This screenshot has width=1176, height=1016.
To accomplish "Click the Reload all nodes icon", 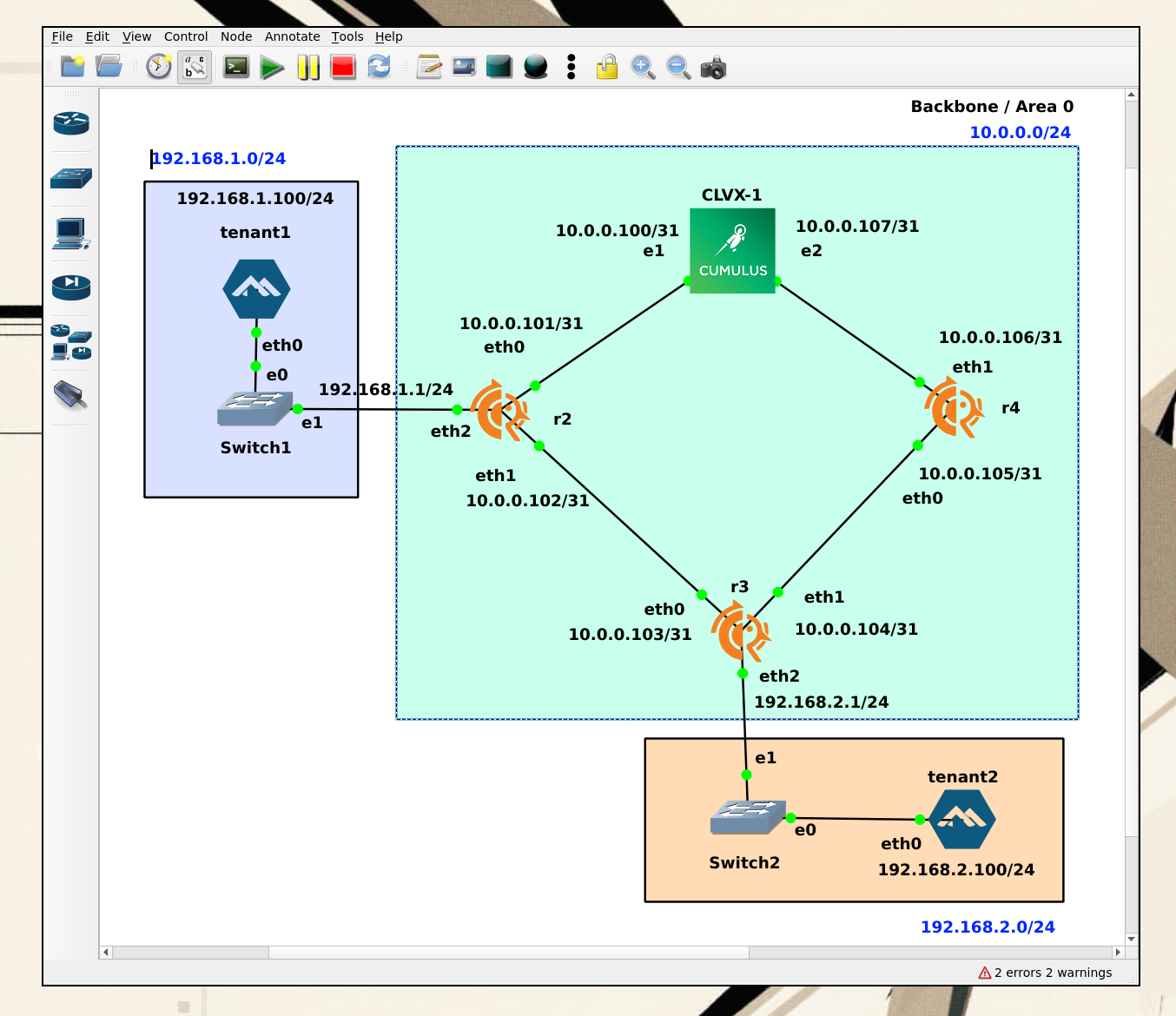I will point(379,68).
